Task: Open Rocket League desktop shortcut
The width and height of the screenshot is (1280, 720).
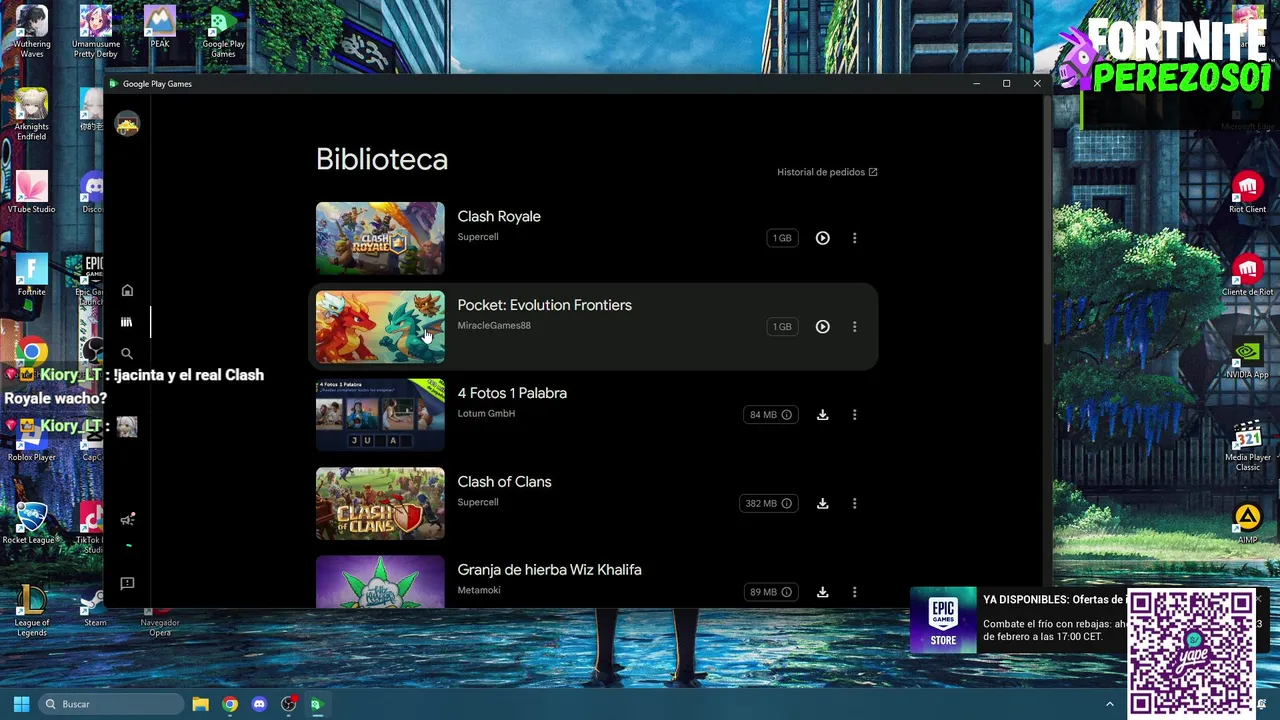Action: click(x=31, y=523)
